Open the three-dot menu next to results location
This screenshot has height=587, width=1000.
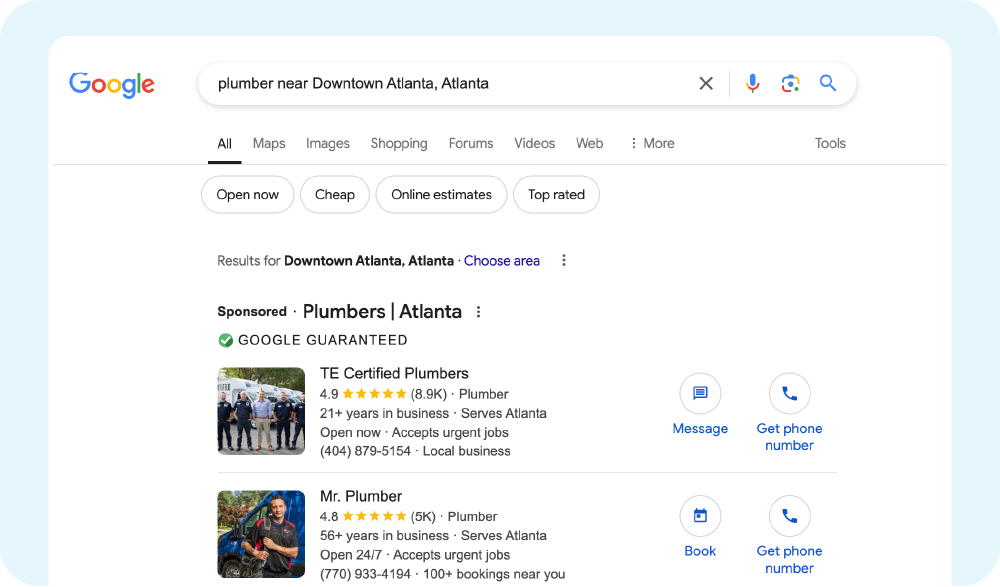pos(564,260)
